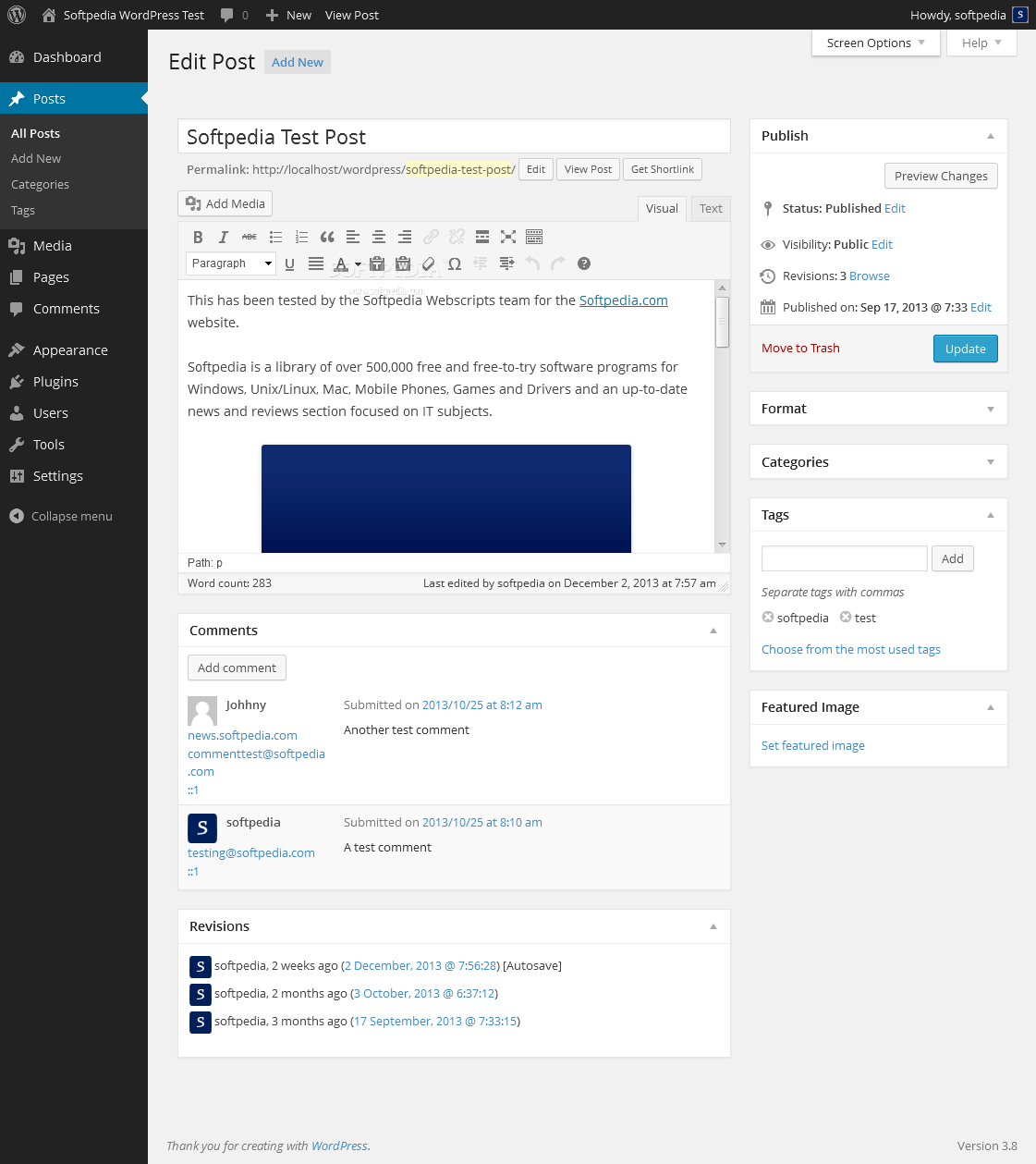Align text center

(x=379, y=238)
